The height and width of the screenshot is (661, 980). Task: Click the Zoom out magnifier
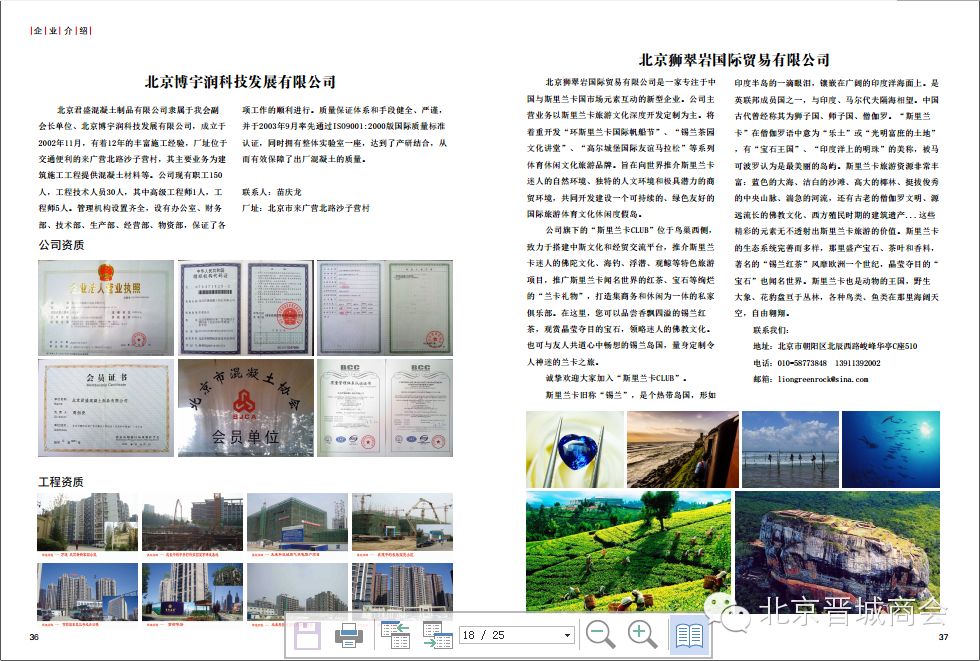601,635
